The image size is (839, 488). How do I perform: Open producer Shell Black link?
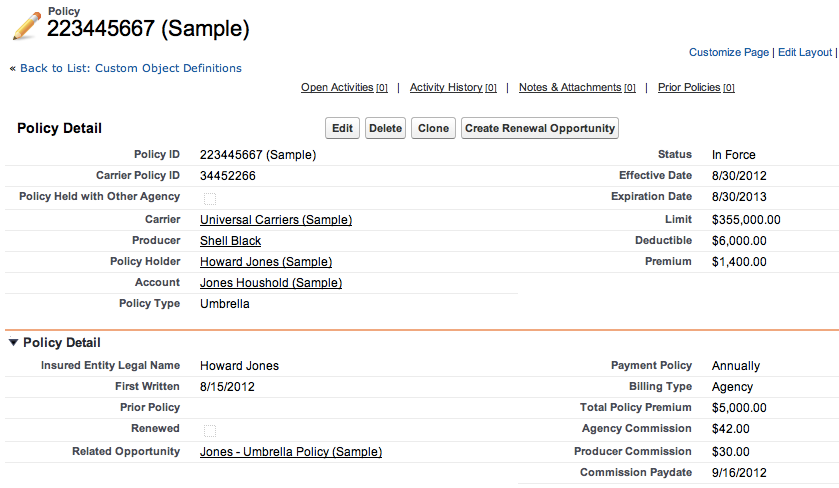[231, 241]
